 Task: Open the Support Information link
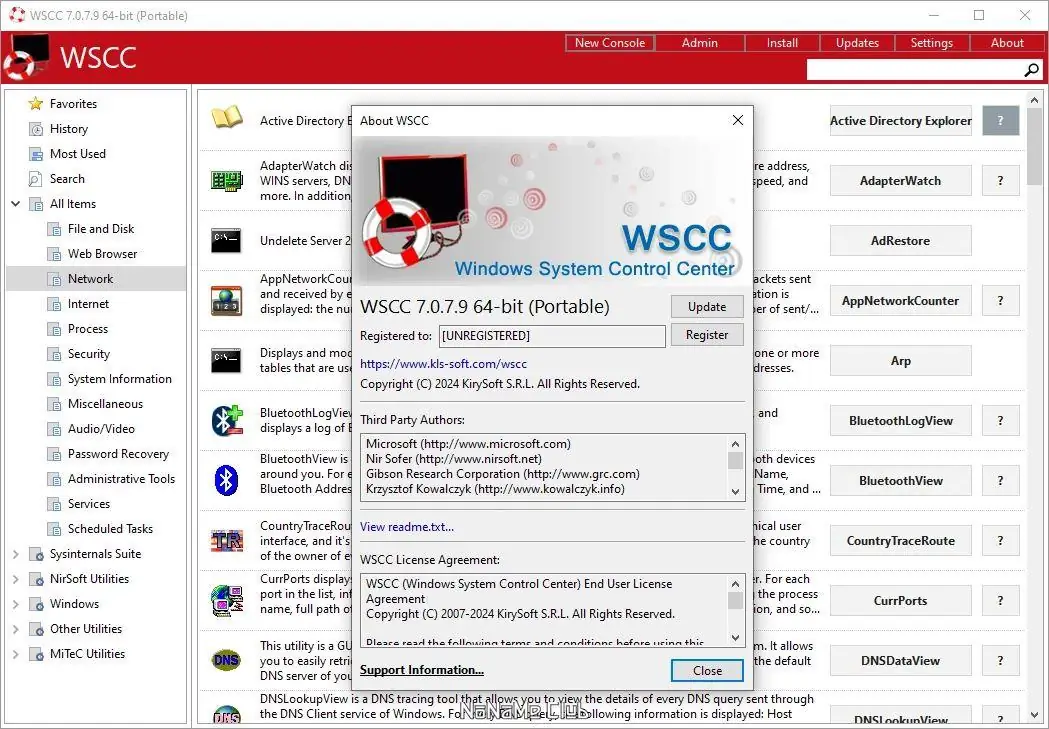[421, 670]
